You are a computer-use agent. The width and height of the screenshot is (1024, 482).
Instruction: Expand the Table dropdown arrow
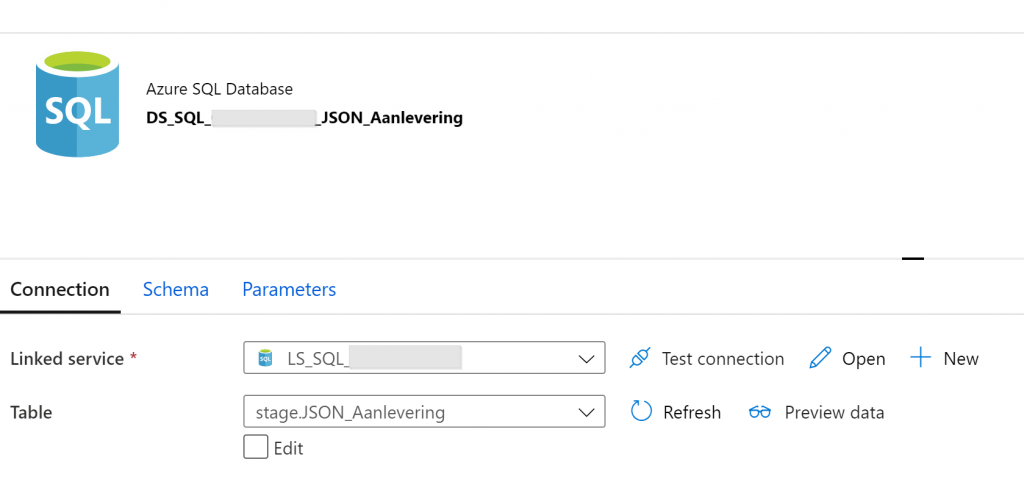click(586, 412)
